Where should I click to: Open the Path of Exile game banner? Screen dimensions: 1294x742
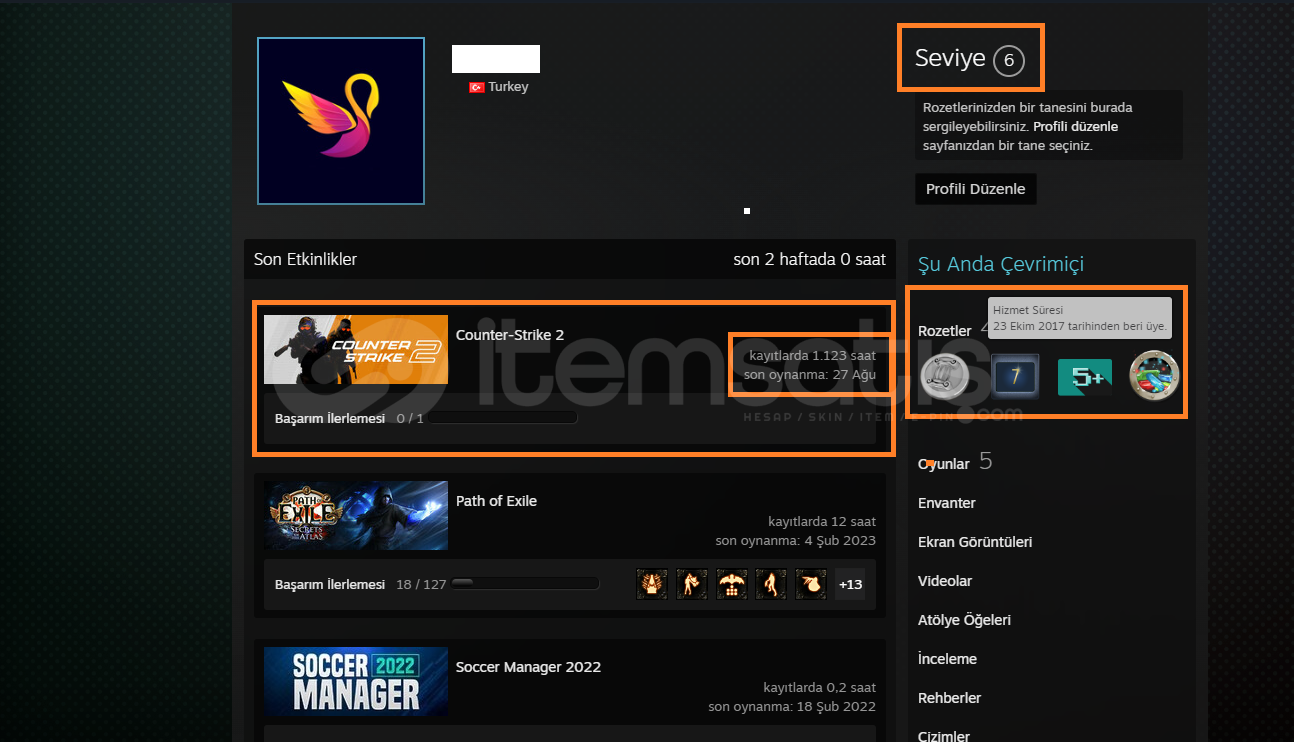(x=356, y=516)
